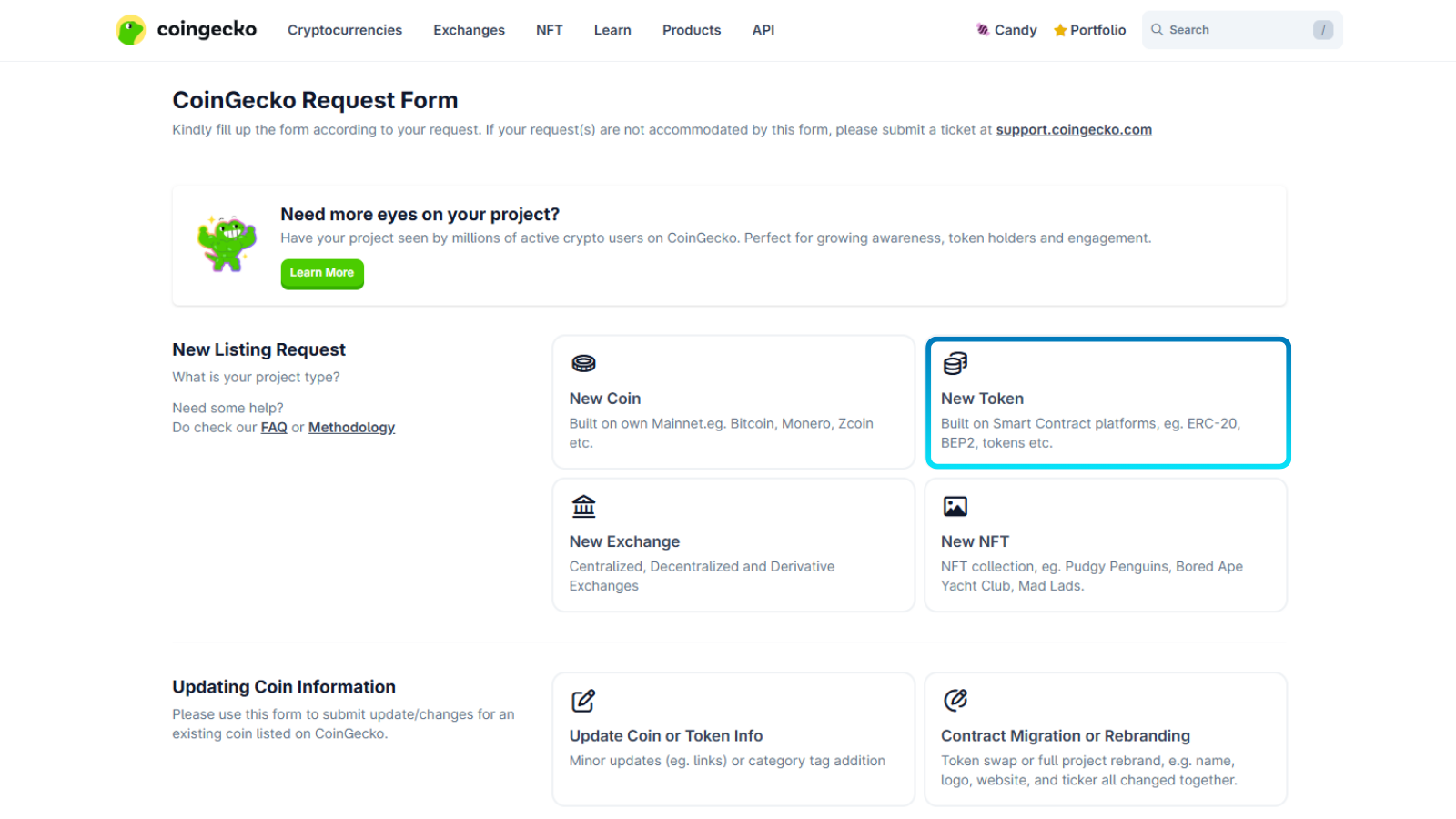This screenshot has width=1456, height=819.
Task: Click the New NFT image icon
Action: tap(955, 506)
